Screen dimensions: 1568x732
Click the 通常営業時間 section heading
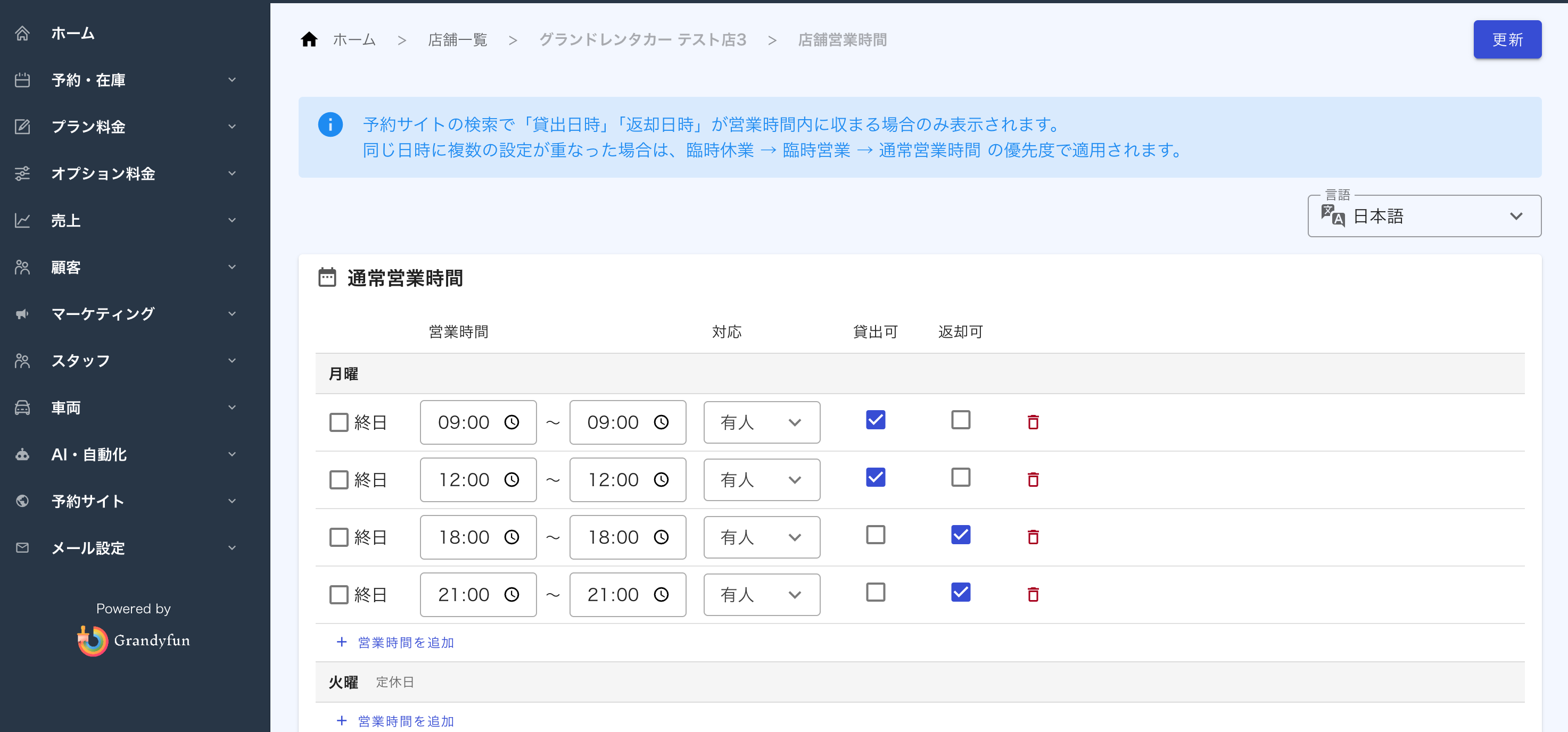click(405, 278)
